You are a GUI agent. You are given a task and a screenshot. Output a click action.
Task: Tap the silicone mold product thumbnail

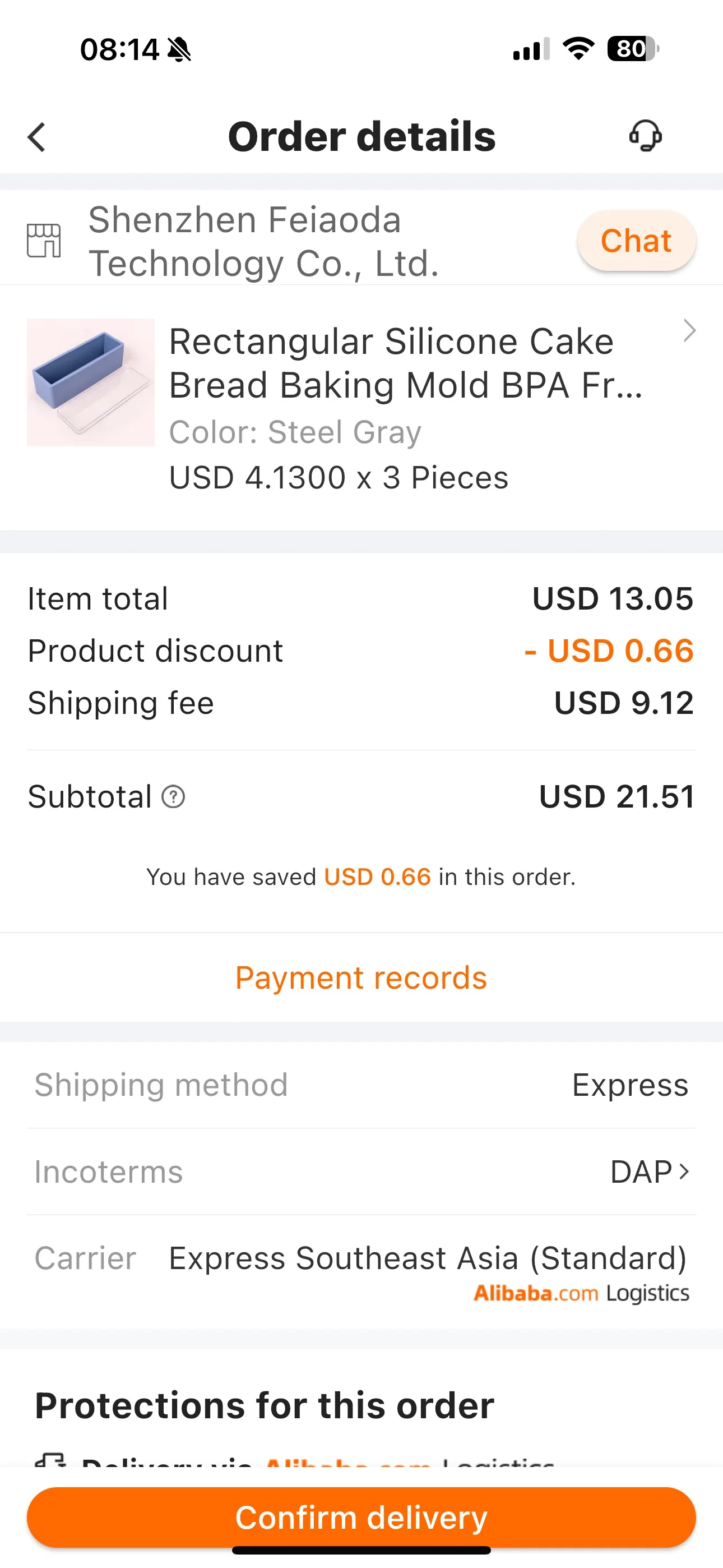[x=91, y=382]
